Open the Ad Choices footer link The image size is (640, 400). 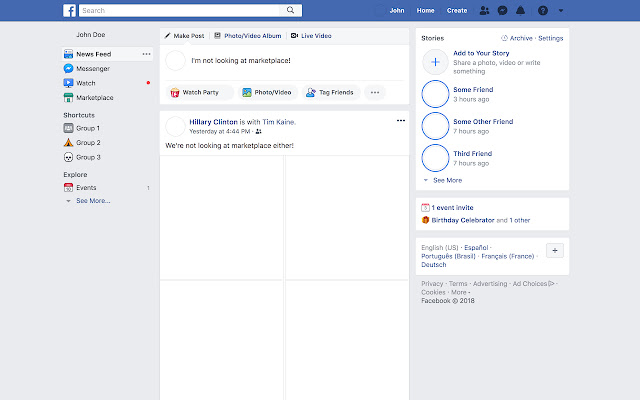(533, 284)
